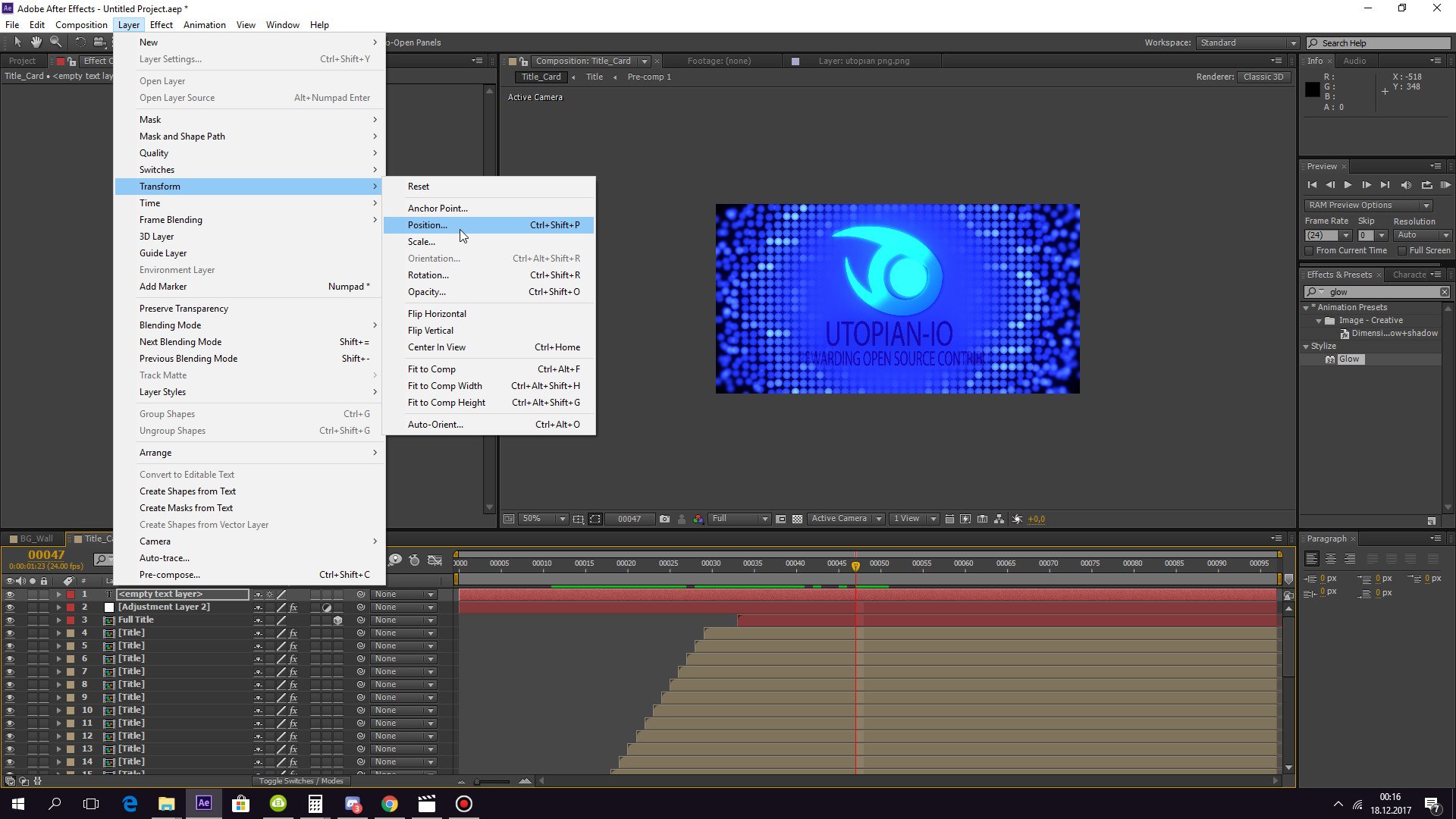The width and height of the screenshot is (1456, 819).
Task: Enable the Full Screen checkbox
Action: [x=1402, y=251]
